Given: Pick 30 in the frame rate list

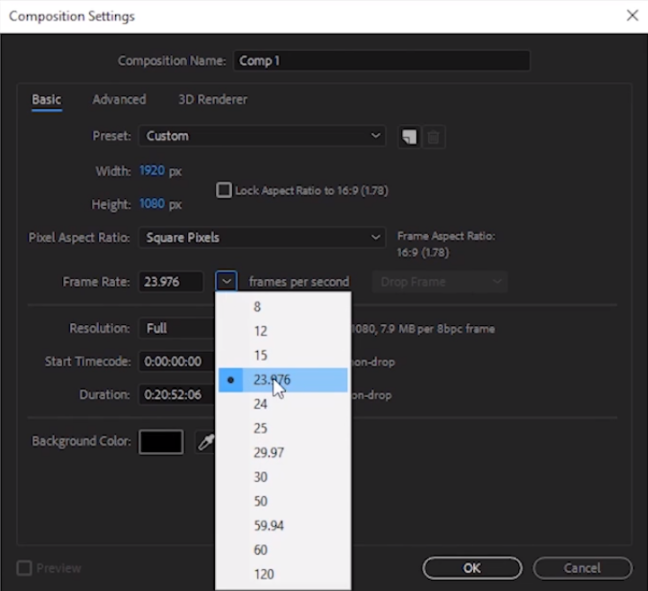Looking at the screenshot, I should click(283, 477).
